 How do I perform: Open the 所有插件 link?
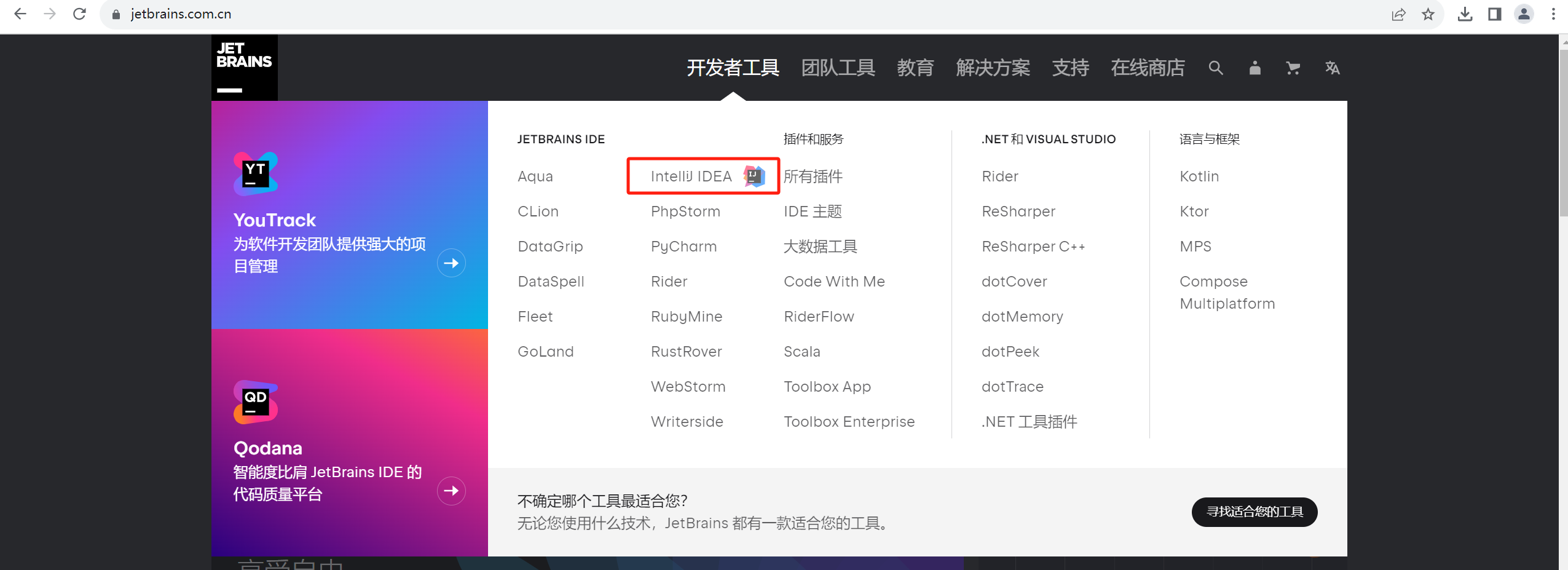813,176
